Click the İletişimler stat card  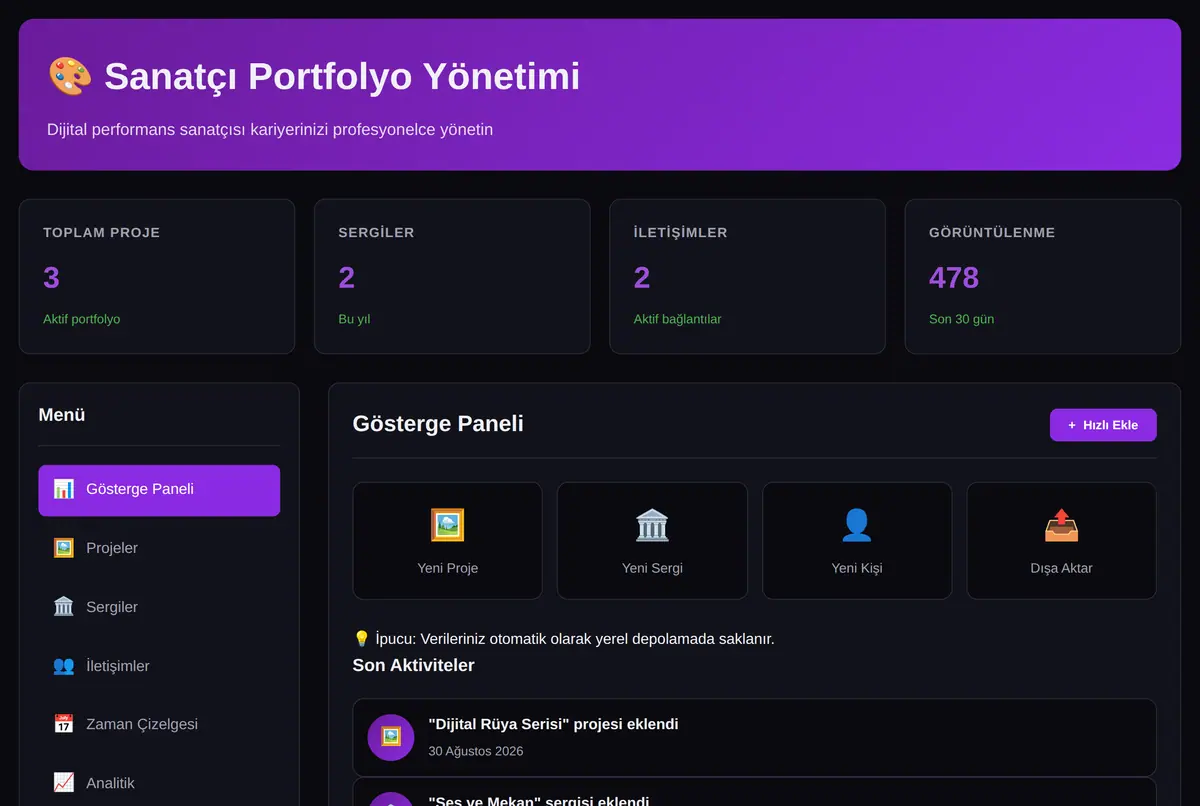point(747,277)
